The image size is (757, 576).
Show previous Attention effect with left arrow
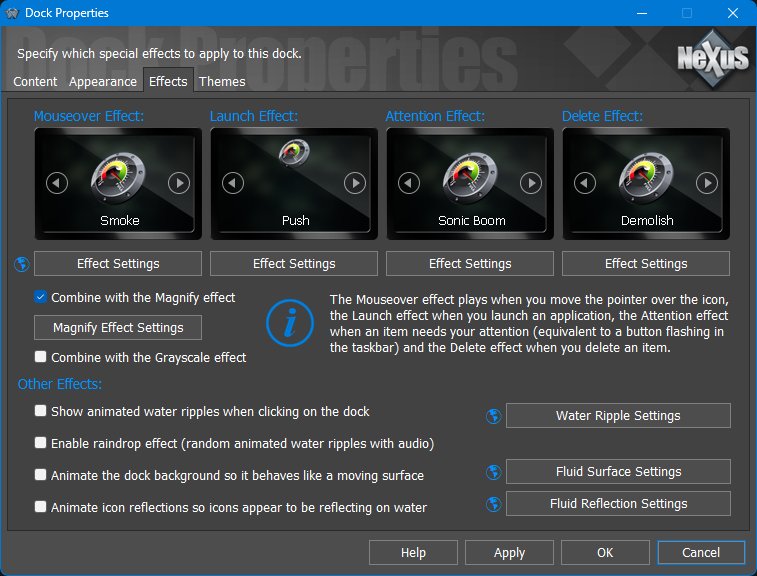(x=409, y=183)
